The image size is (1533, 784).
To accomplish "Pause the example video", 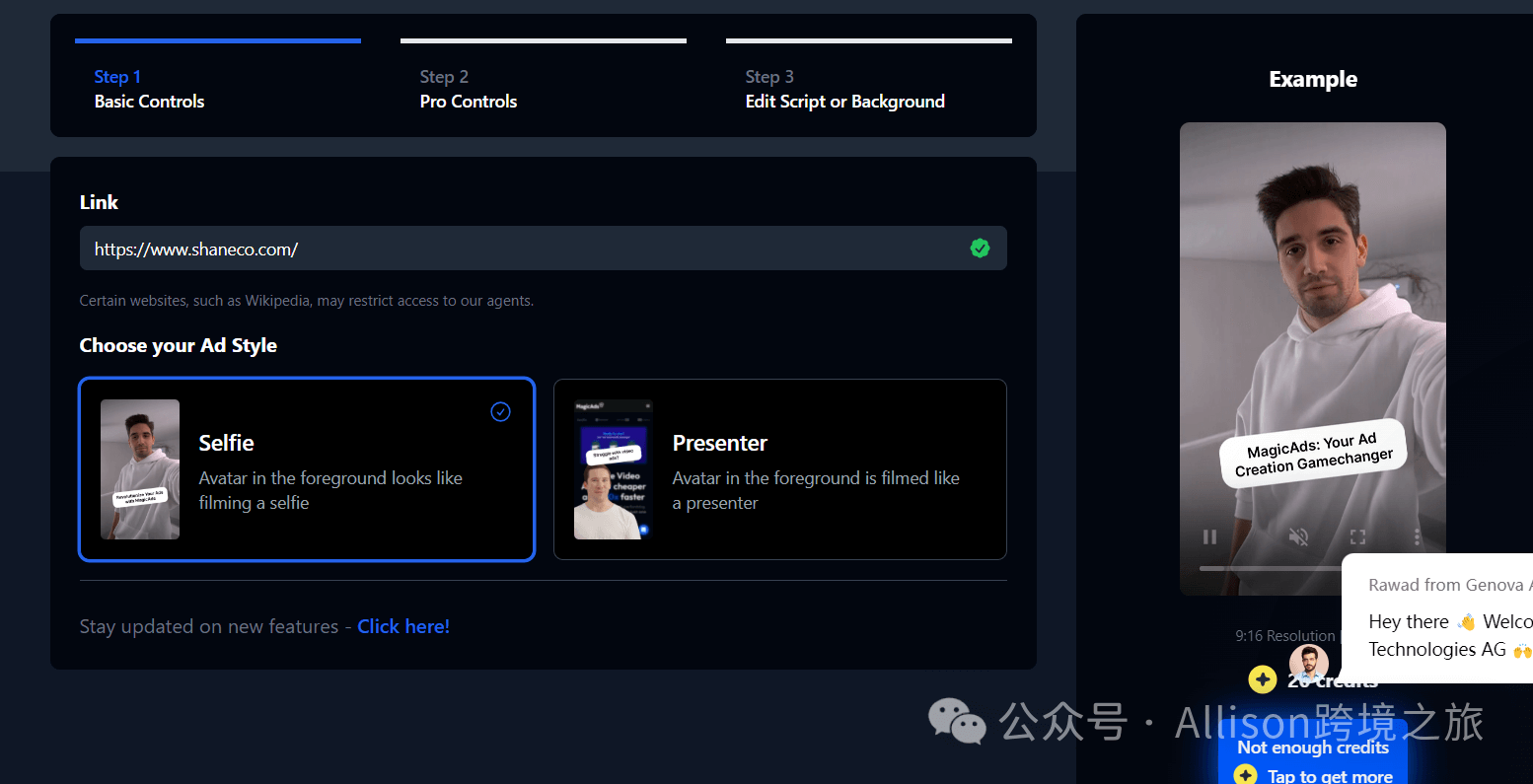I will click(1209, 537).
